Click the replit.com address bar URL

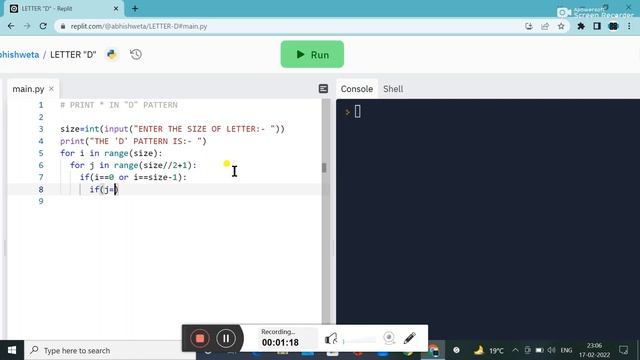pyautogui.click(x=139, y=26)
